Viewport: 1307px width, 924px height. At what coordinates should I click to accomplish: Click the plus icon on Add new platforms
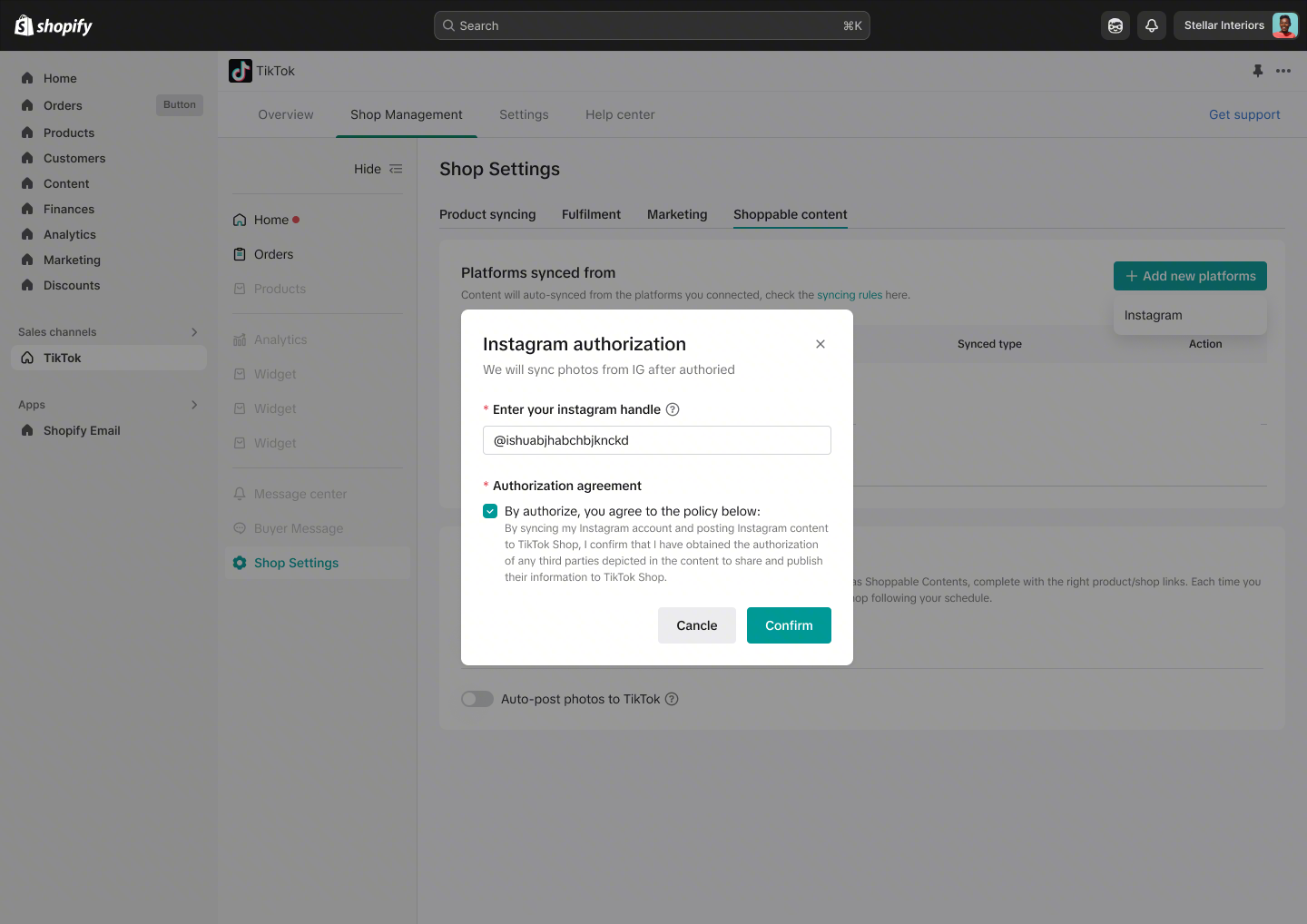point(1132,276)
